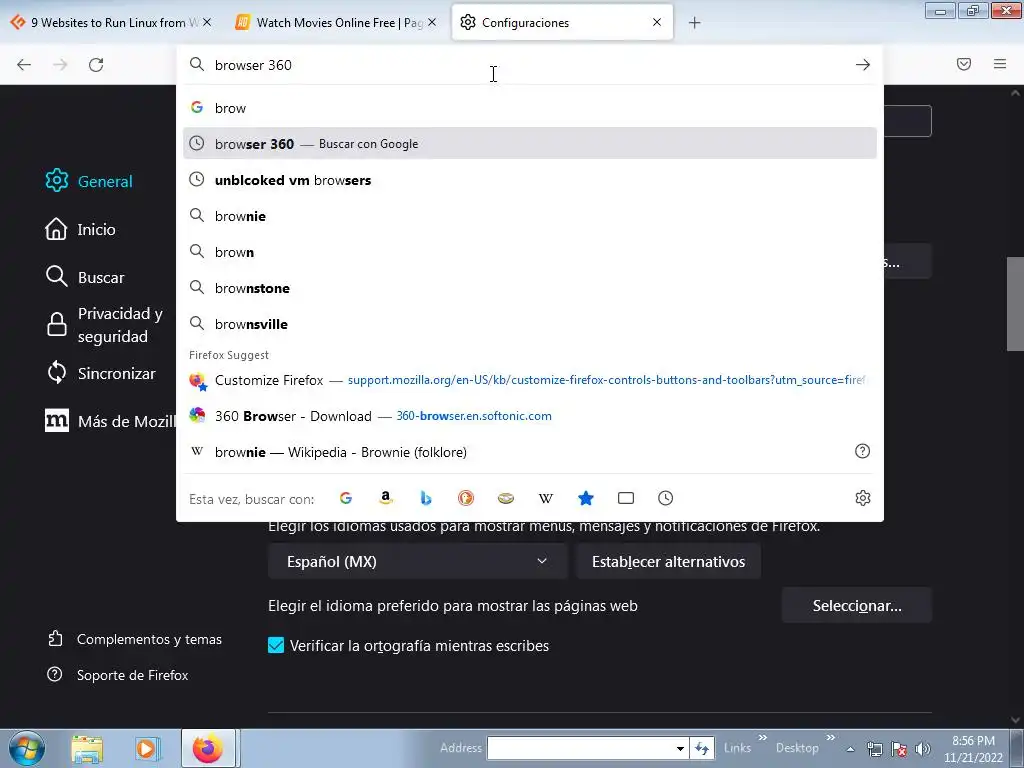
Task: Switch to the Watch Movies Online Free tab
Action: 336,23
